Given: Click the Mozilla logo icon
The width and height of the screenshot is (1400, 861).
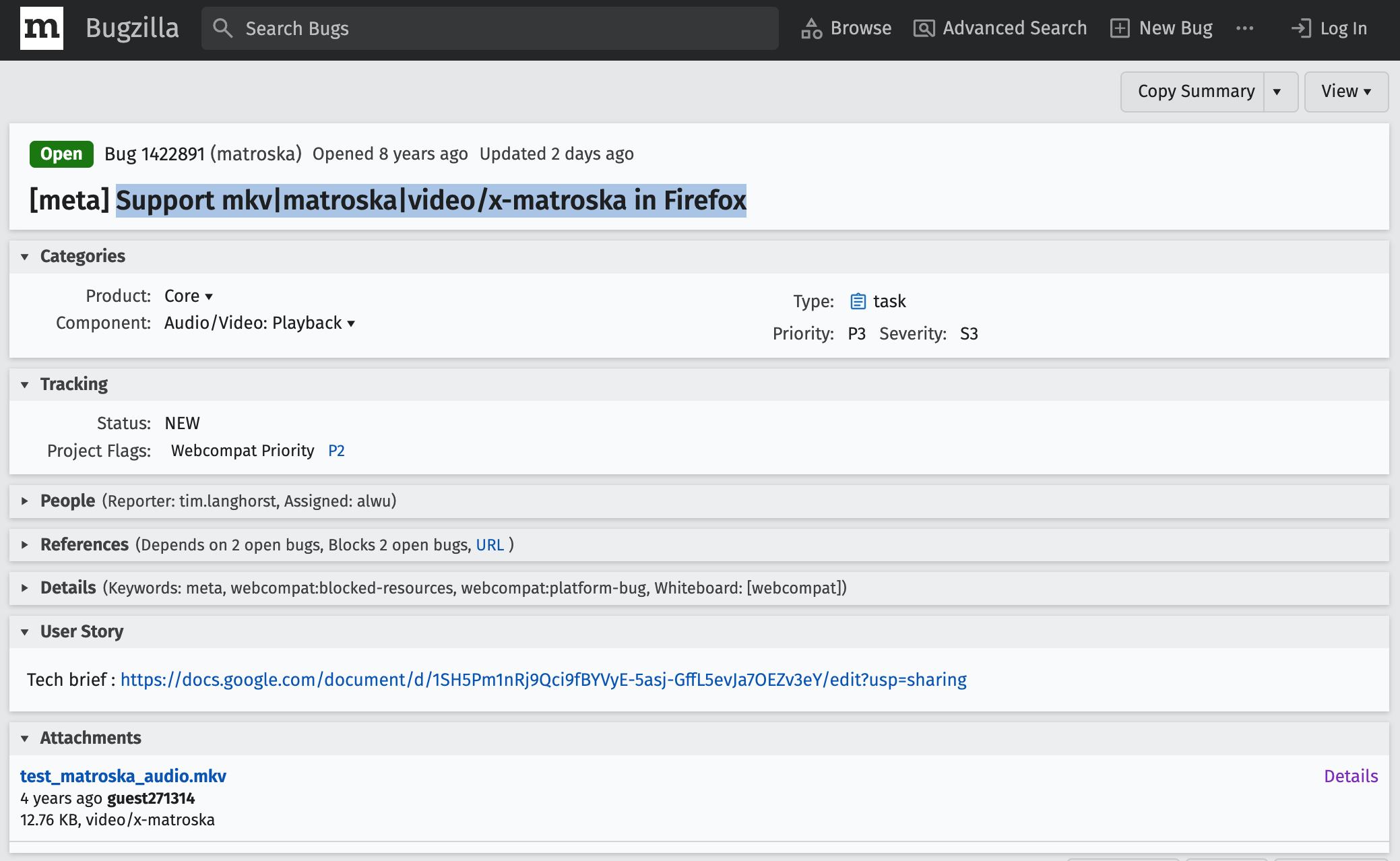Looking at the screenshot, I should pos(42,28).
